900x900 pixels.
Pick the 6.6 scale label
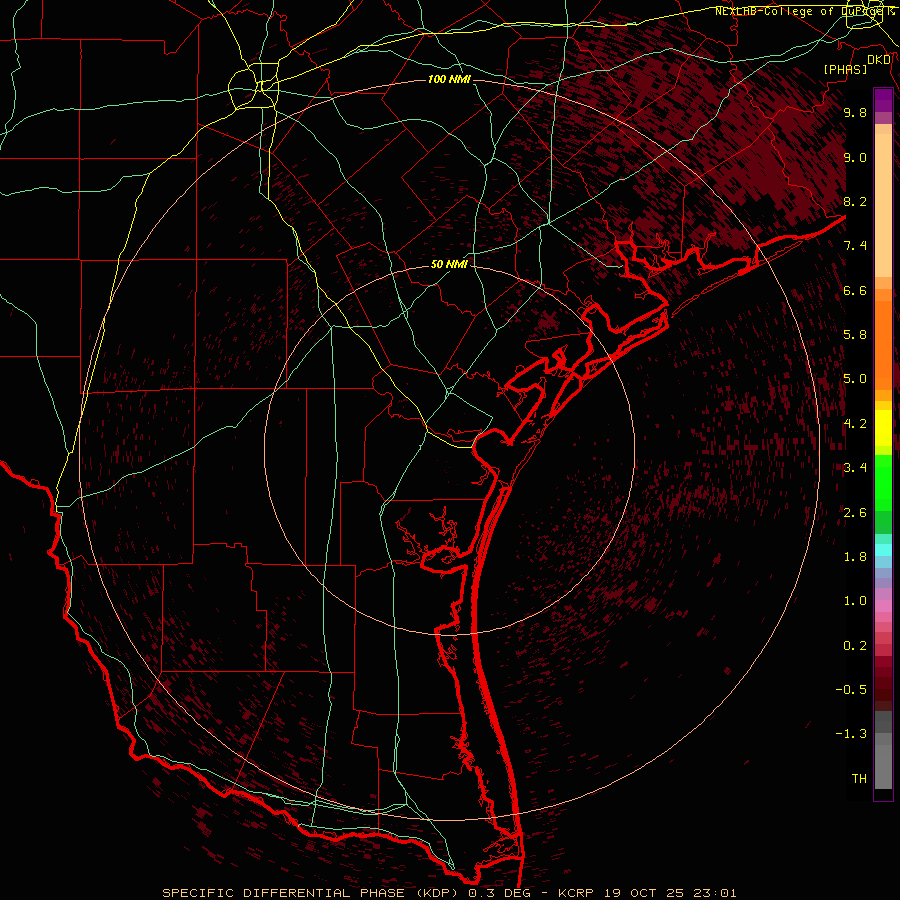click(x=855, y=290)
